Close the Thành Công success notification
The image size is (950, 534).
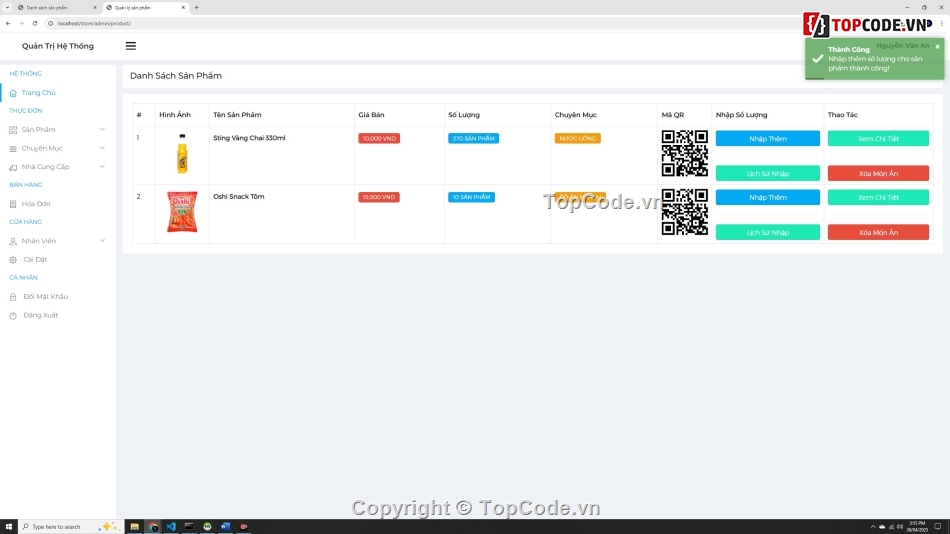click(x=937, y=47)
